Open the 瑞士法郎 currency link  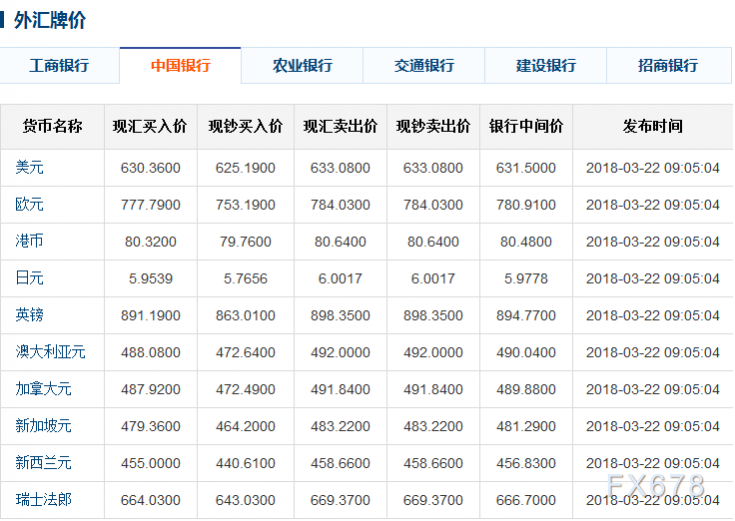click(x=43, y=499)
